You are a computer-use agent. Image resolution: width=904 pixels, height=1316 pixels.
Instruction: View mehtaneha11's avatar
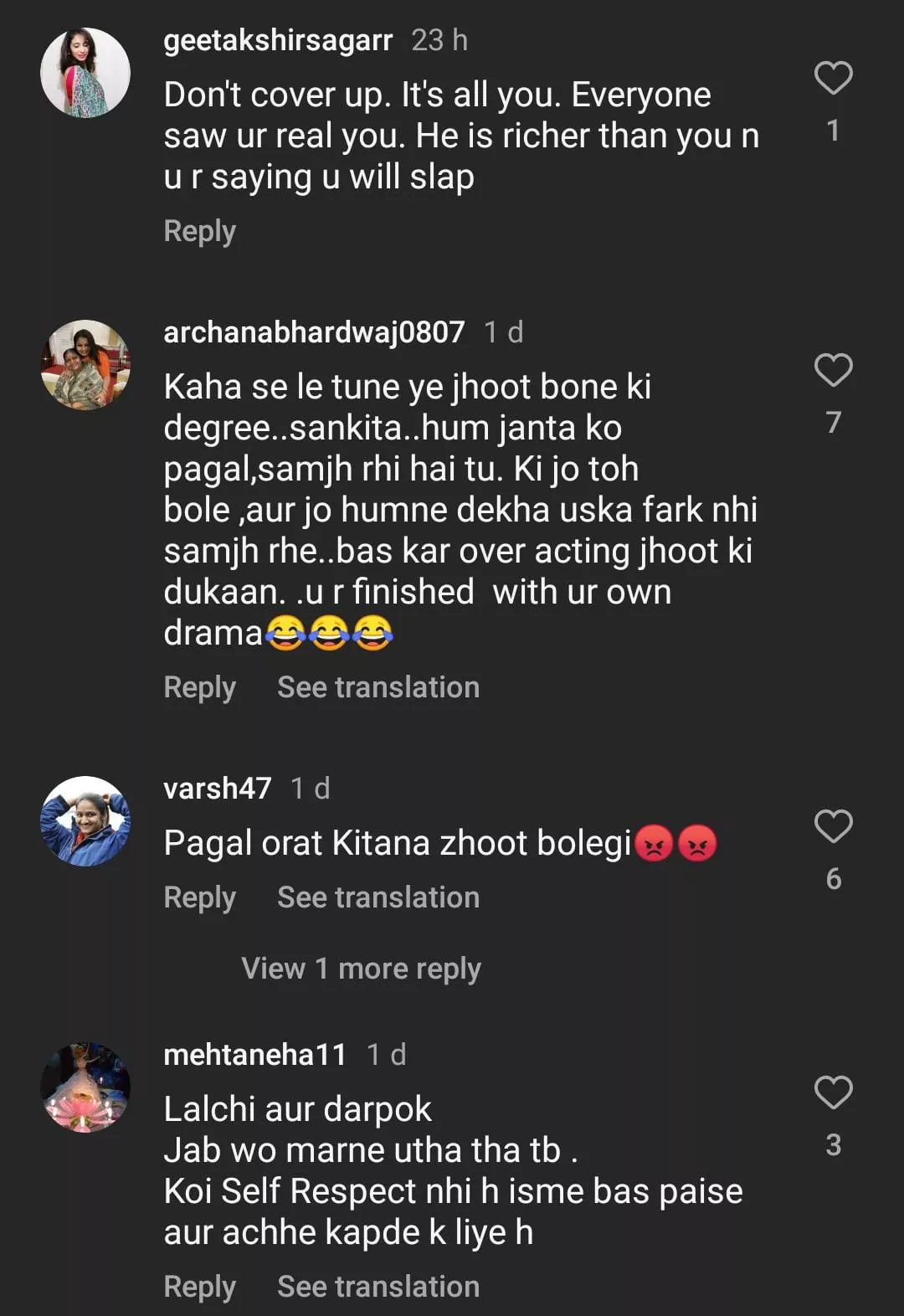tap(85, 1087)
